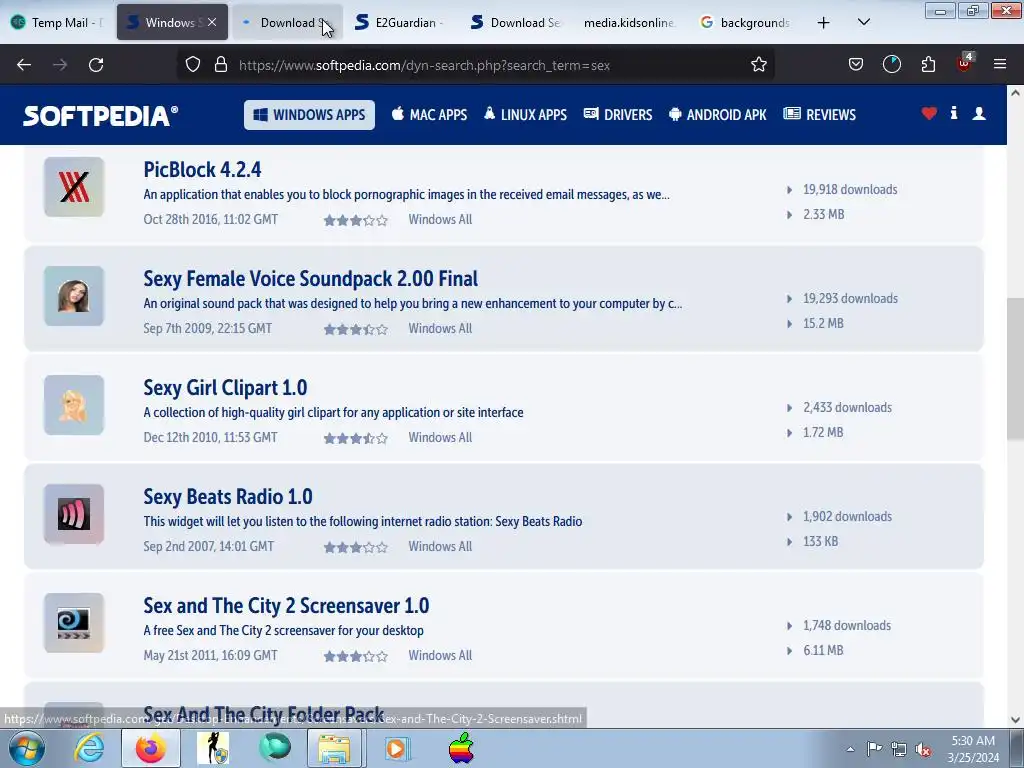Click the '19,918 downloads' text
Screen dimensions: 1024x768
tap(850, 189)
